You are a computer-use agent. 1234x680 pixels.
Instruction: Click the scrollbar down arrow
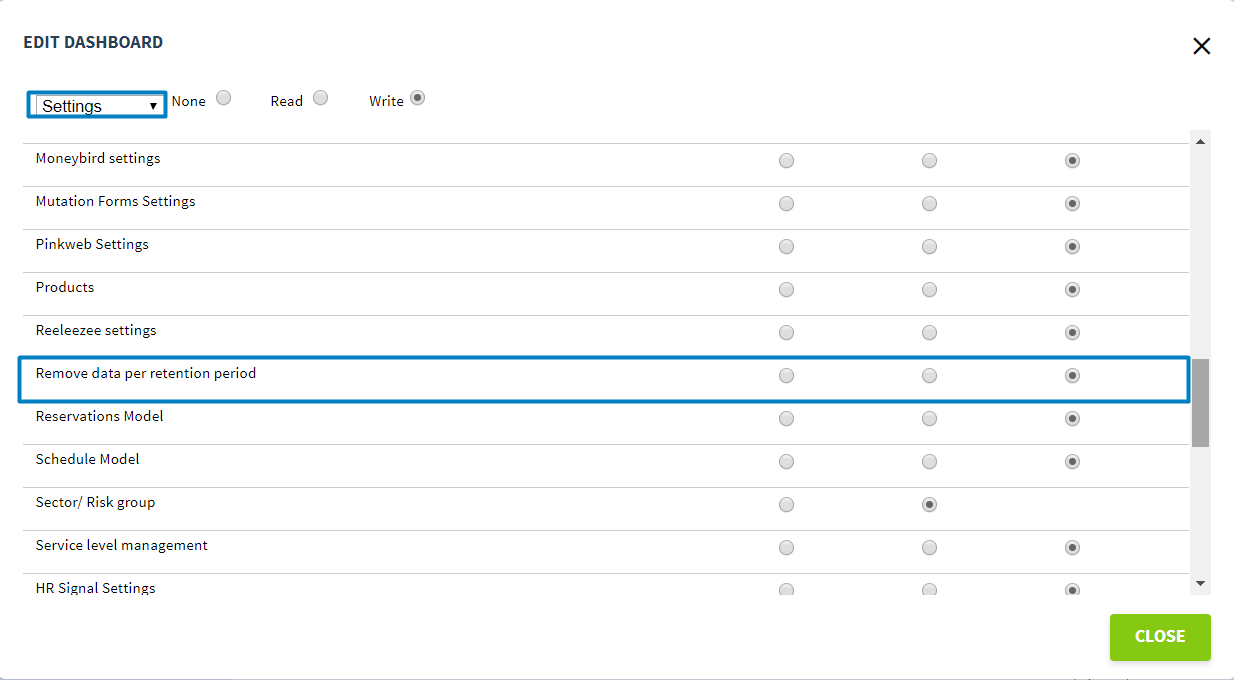pyautogui.click(x=1200, y=584)
